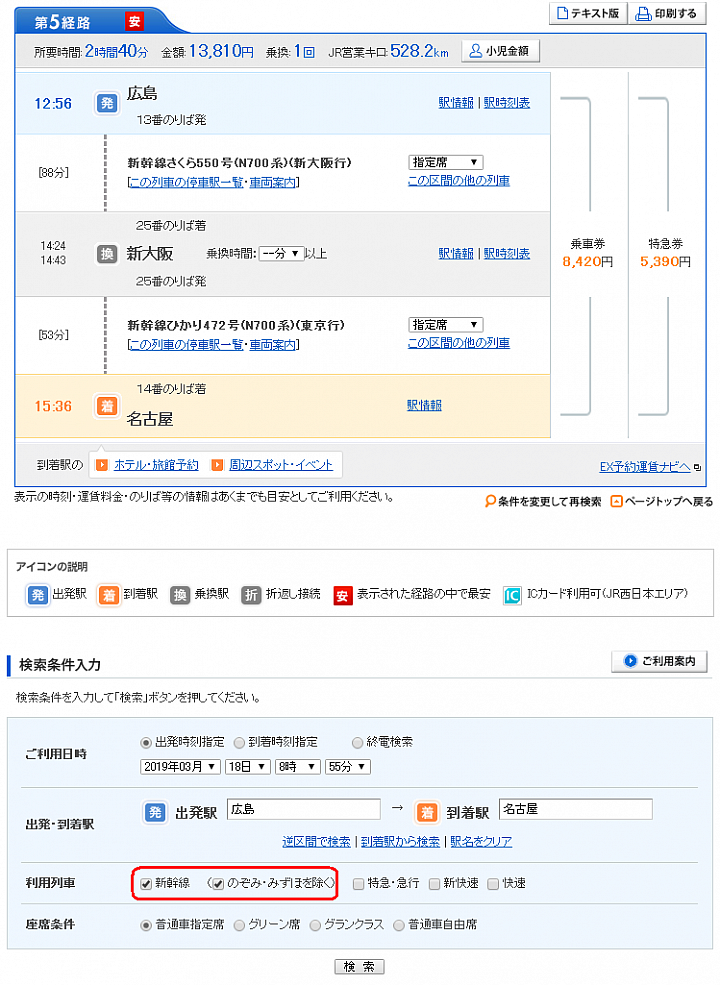
Task: Select 出発時刻指定 radio button
Action: pyautogui.click(x=146, y=743)
